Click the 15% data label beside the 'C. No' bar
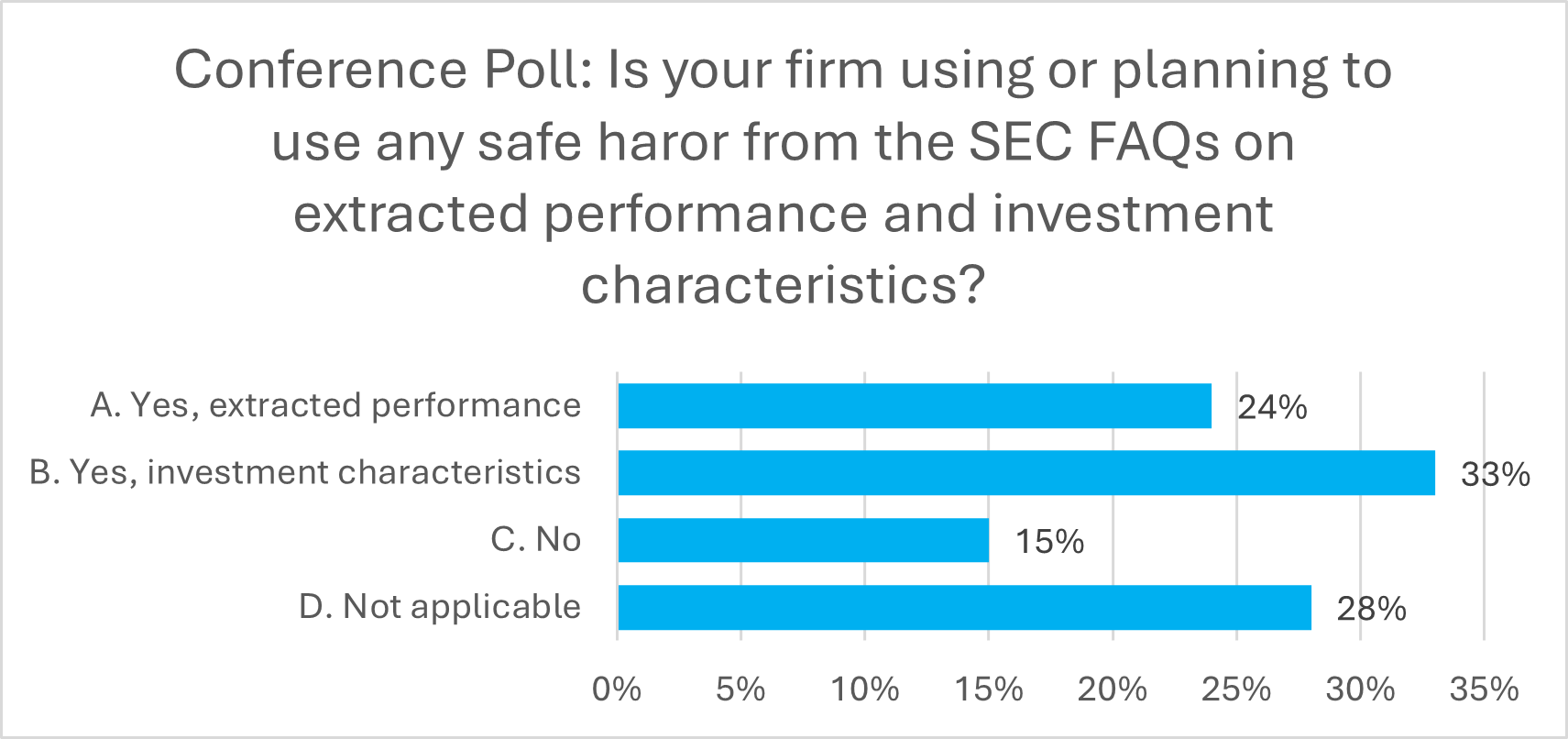This screenshot has height=739, width=1568. [1049, 542]
